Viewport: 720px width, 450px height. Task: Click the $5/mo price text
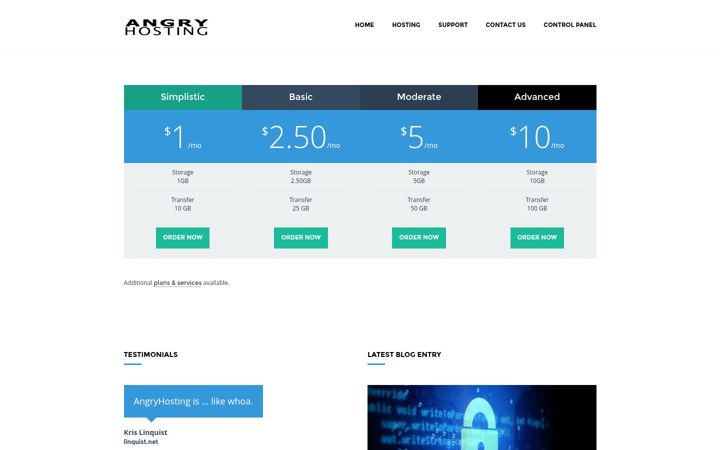coord(419,137)
